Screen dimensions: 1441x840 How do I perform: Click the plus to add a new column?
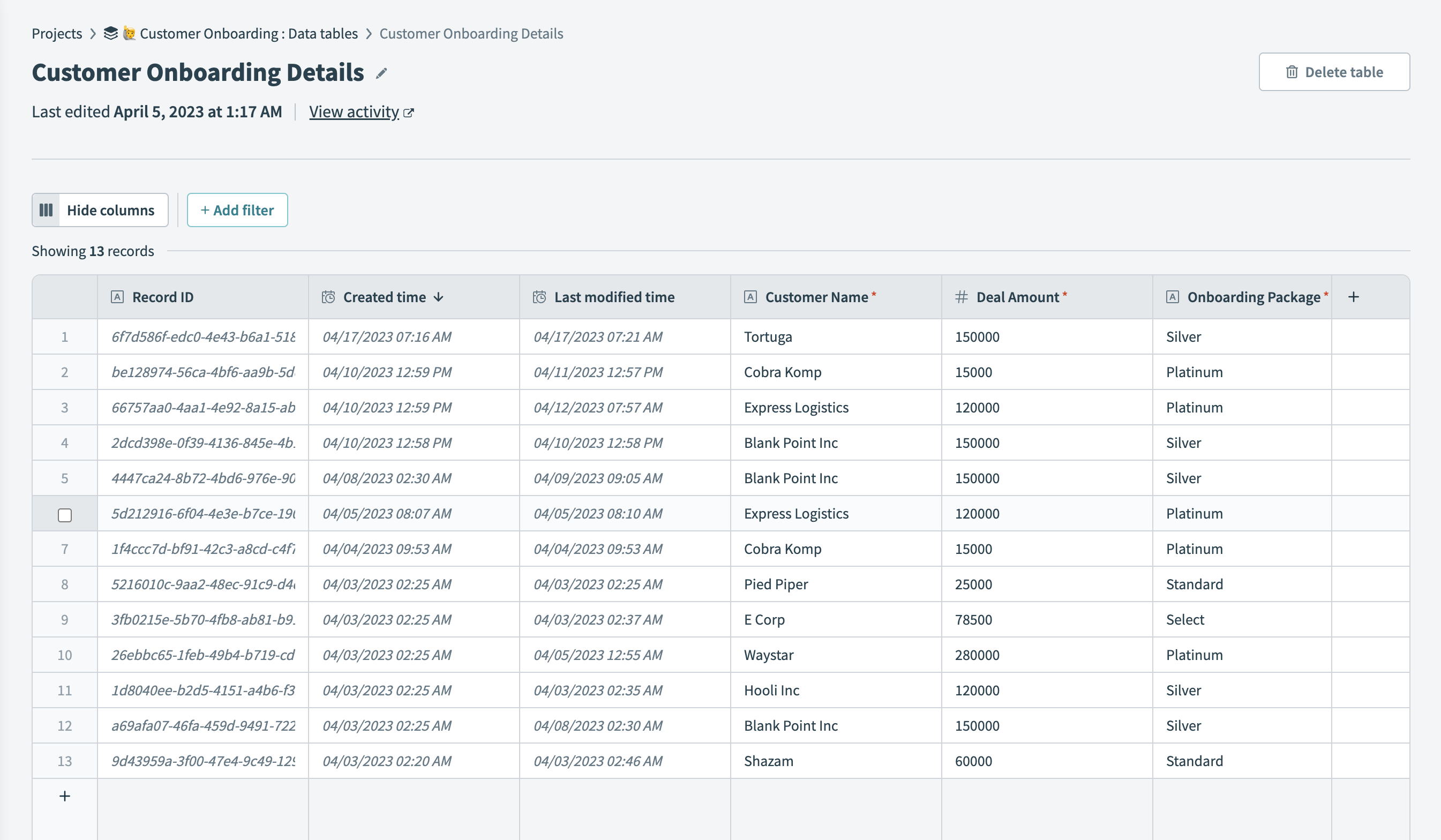pos(1353,297)
